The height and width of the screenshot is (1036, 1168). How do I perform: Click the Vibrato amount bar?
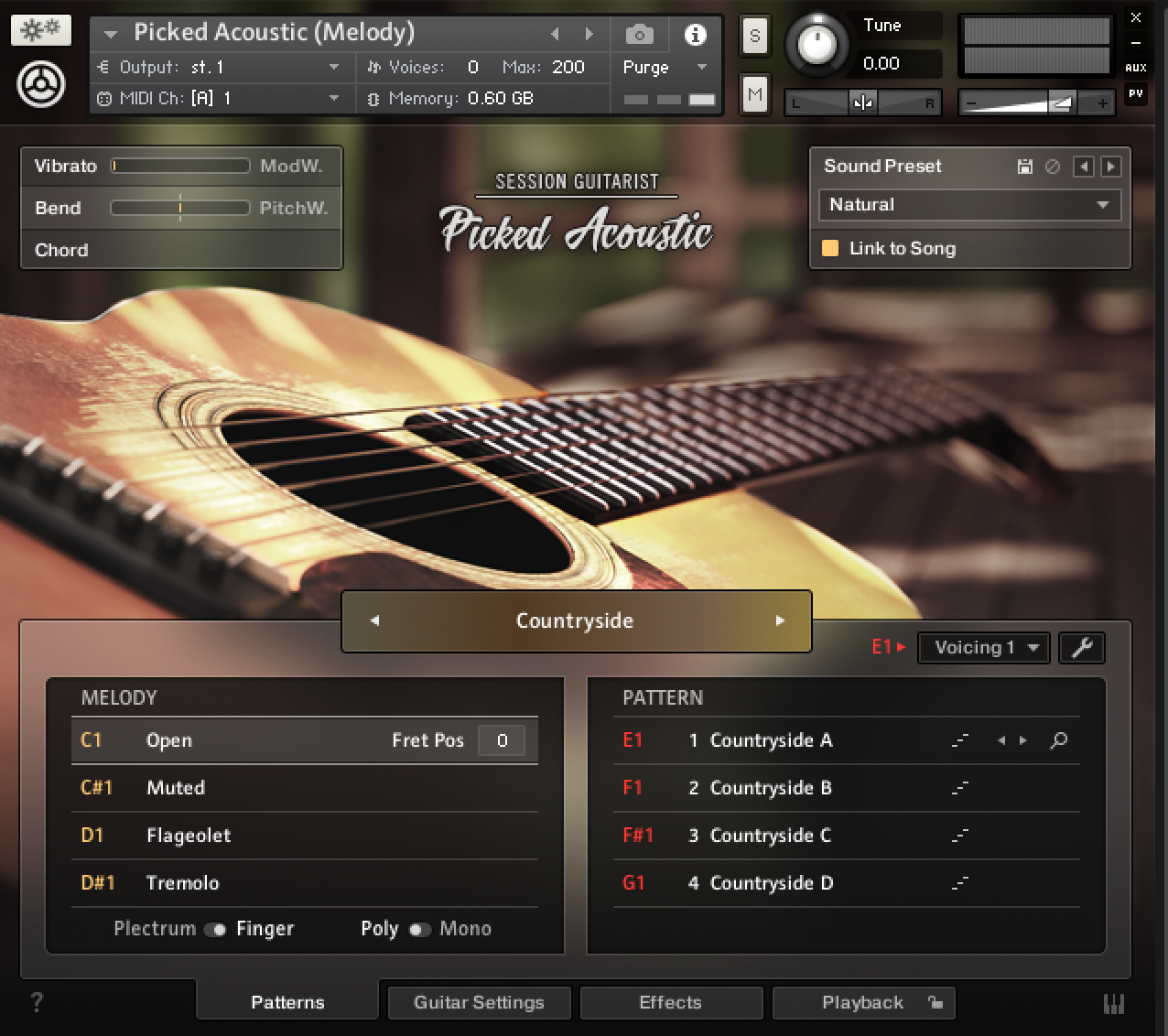[x=180, y=166]
